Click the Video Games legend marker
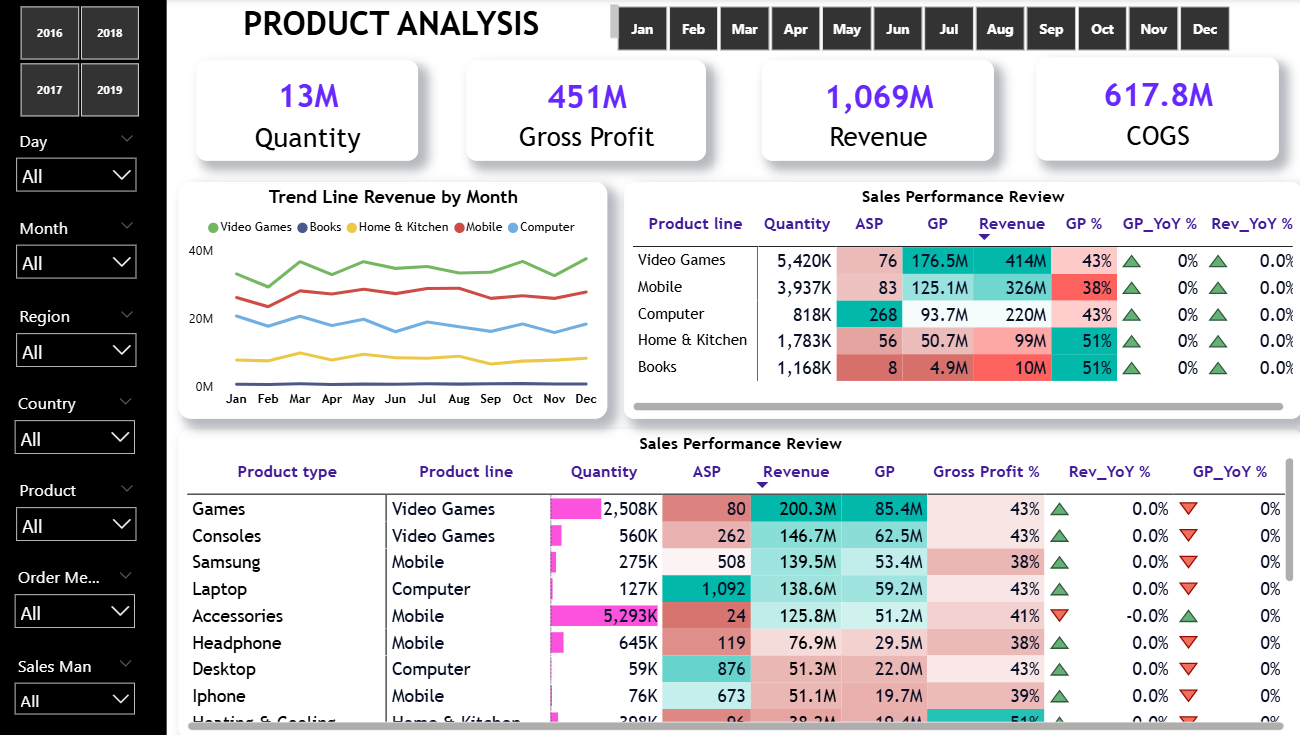 point(213,228)
